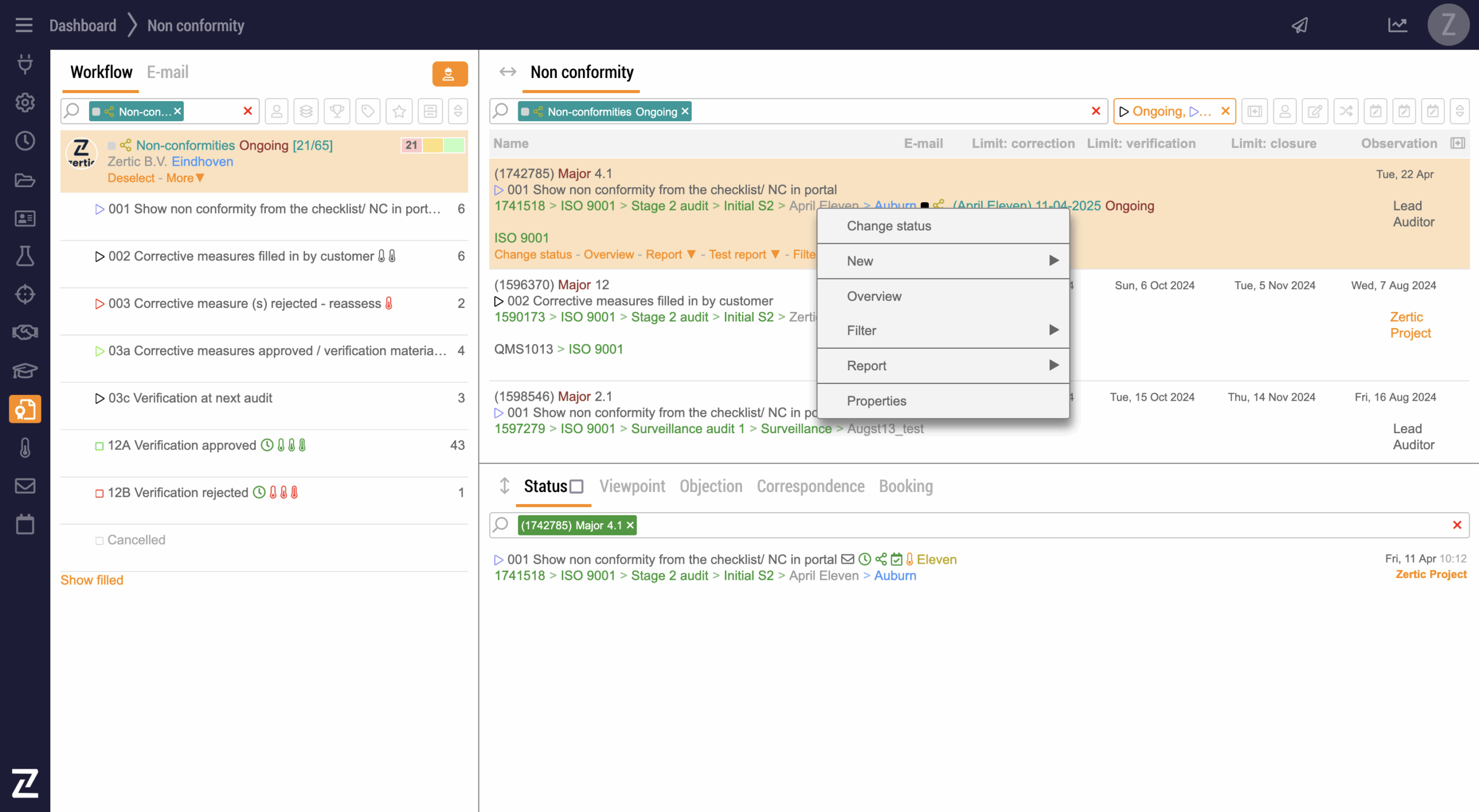
Task: Click the trophy filter icon in Workflow
Action: [x=337, y=111]
